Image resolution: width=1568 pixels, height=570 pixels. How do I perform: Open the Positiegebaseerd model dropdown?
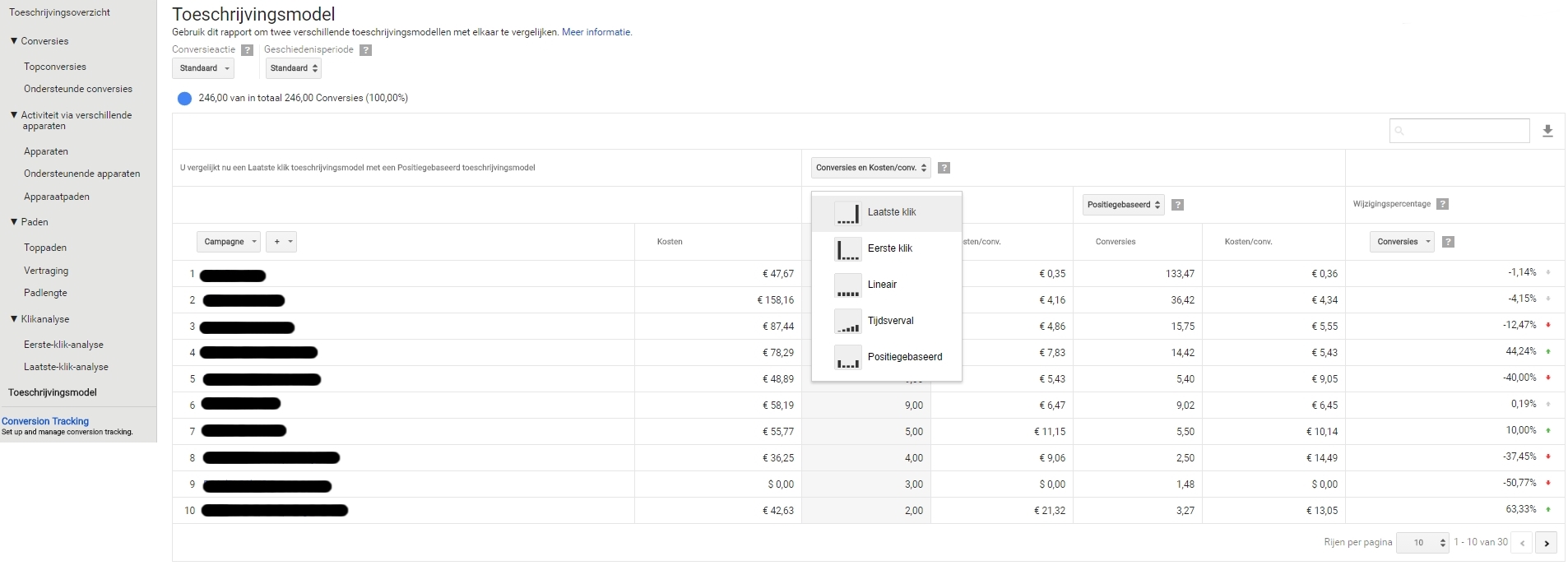click(x=1124, y=205)
